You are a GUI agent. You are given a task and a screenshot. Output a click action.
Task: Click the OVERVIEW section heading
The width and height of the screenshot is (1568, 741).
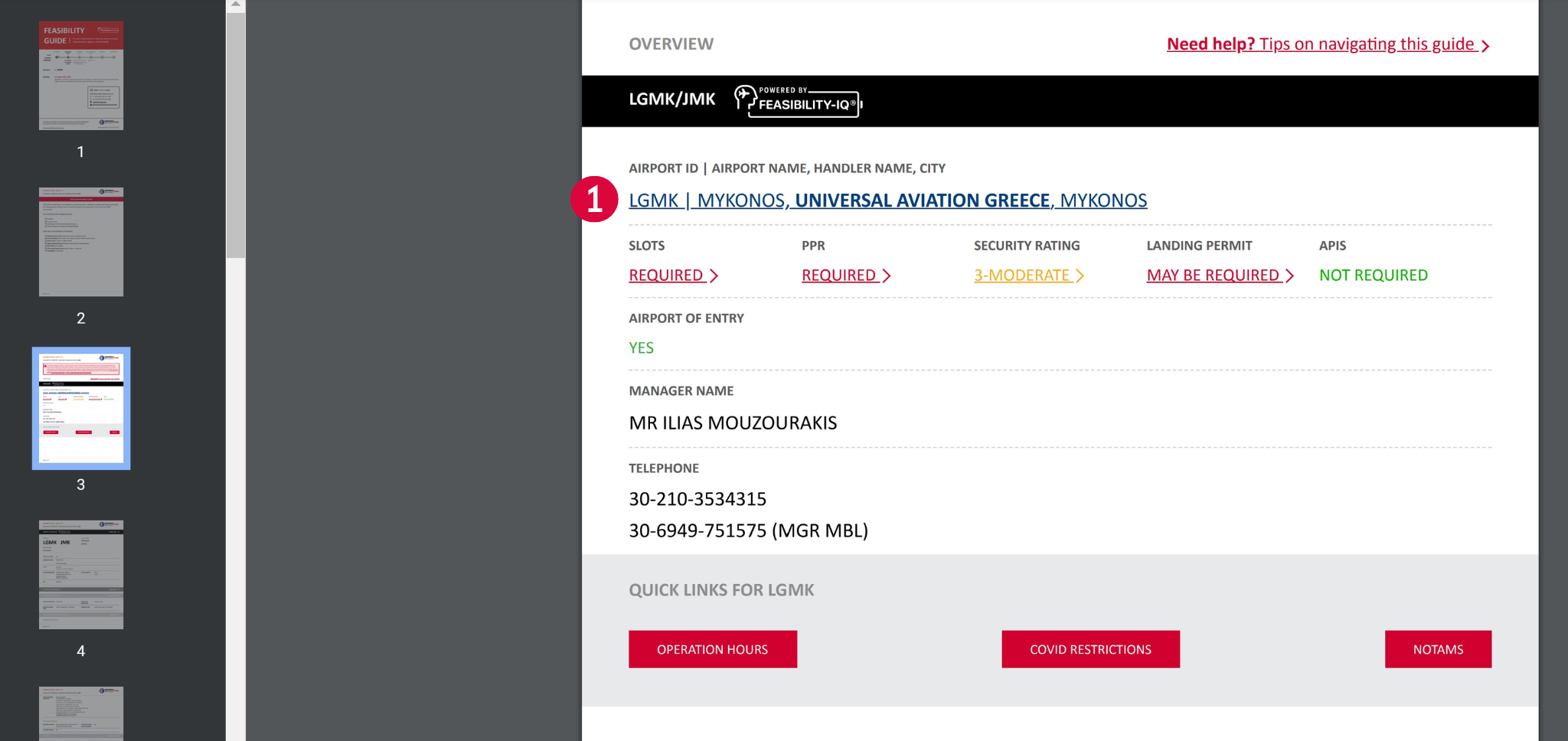[671, 44]
